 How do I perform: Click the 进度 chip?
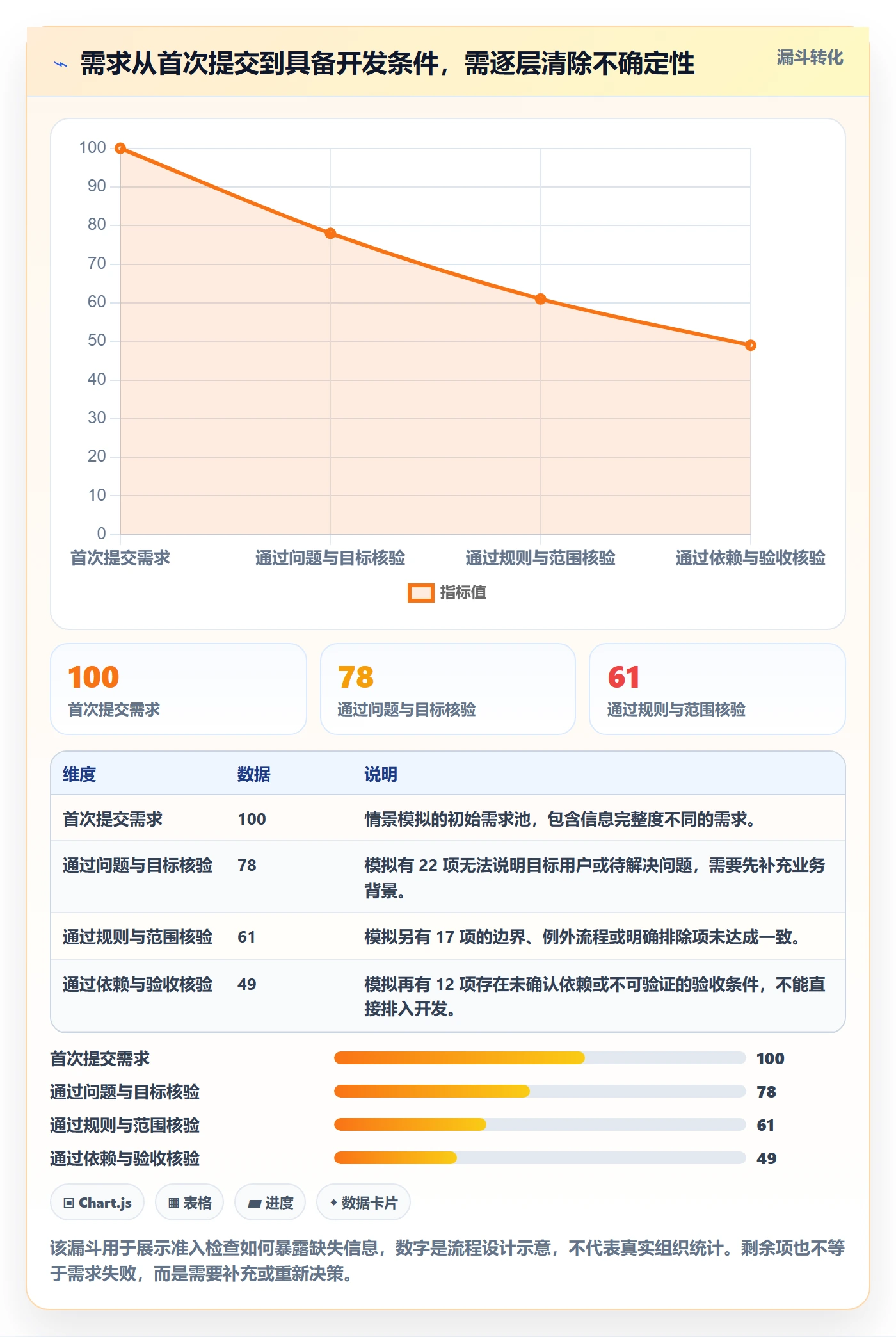tap(270, 1203)
